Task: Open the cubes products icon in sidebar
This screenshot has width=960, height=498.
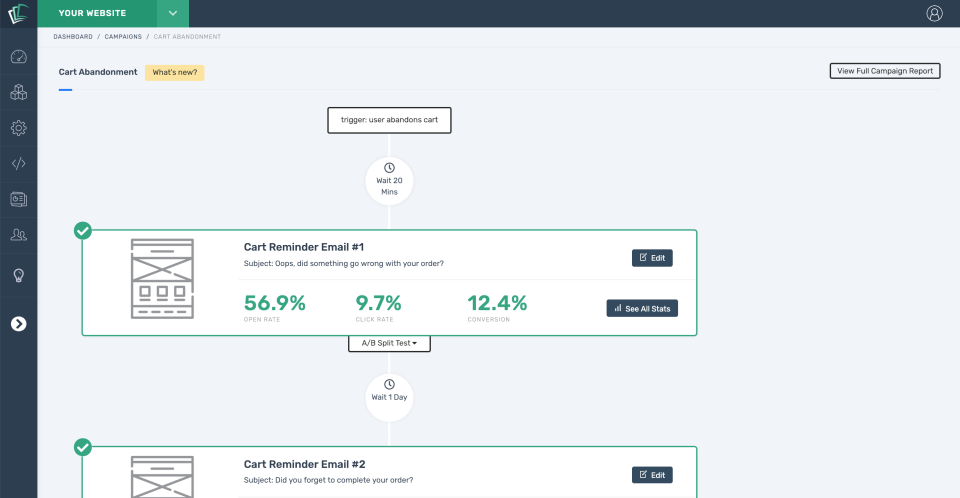Action: (18, 92)
